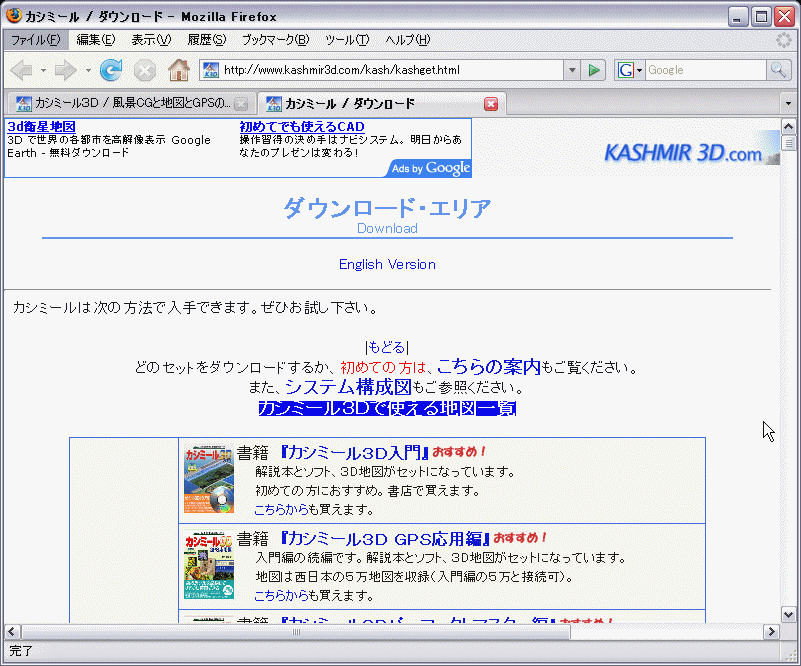Open the 『カシミール3D入門』 book link
The height and width of the screenshot is (666, 801).
pyautogui.click(x=354, y=453)
